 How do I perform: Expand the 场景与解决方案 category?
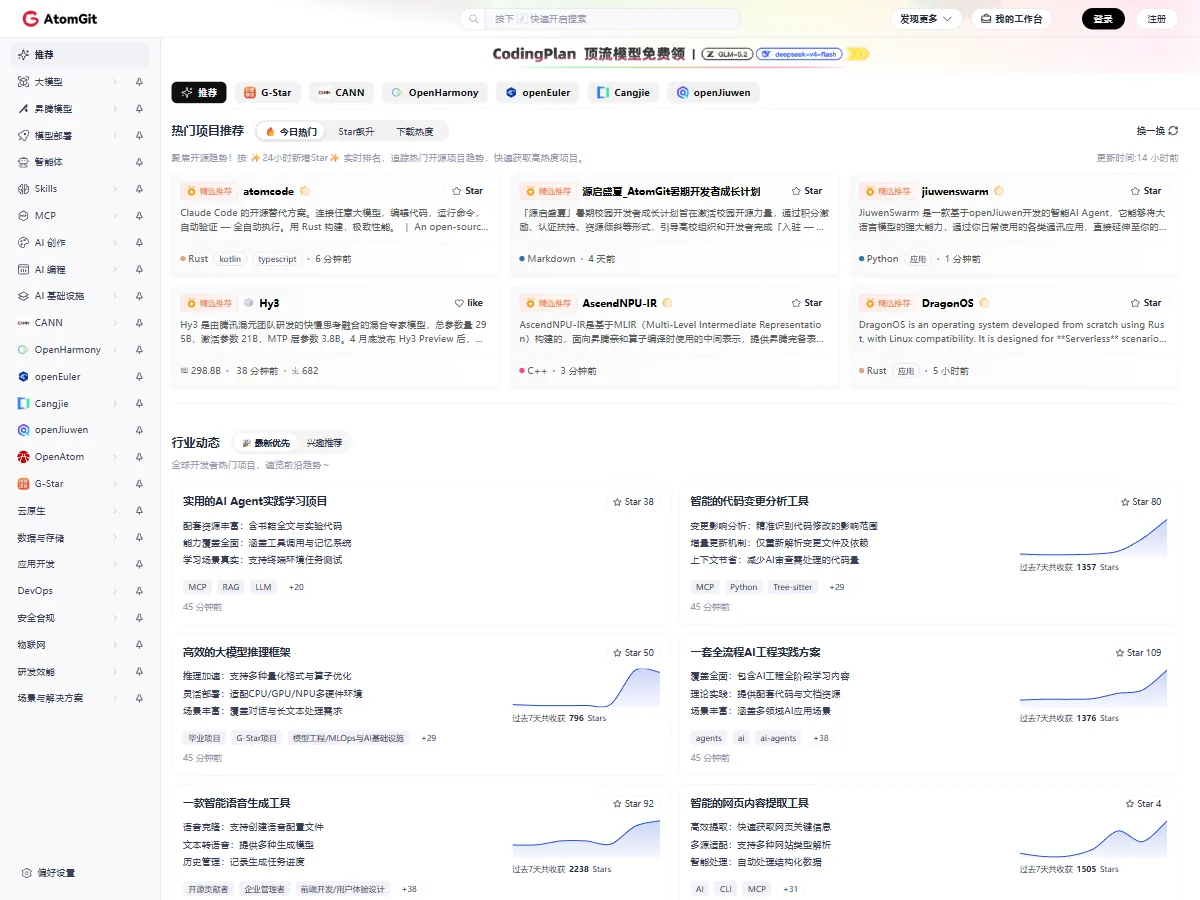coord(115,698)
